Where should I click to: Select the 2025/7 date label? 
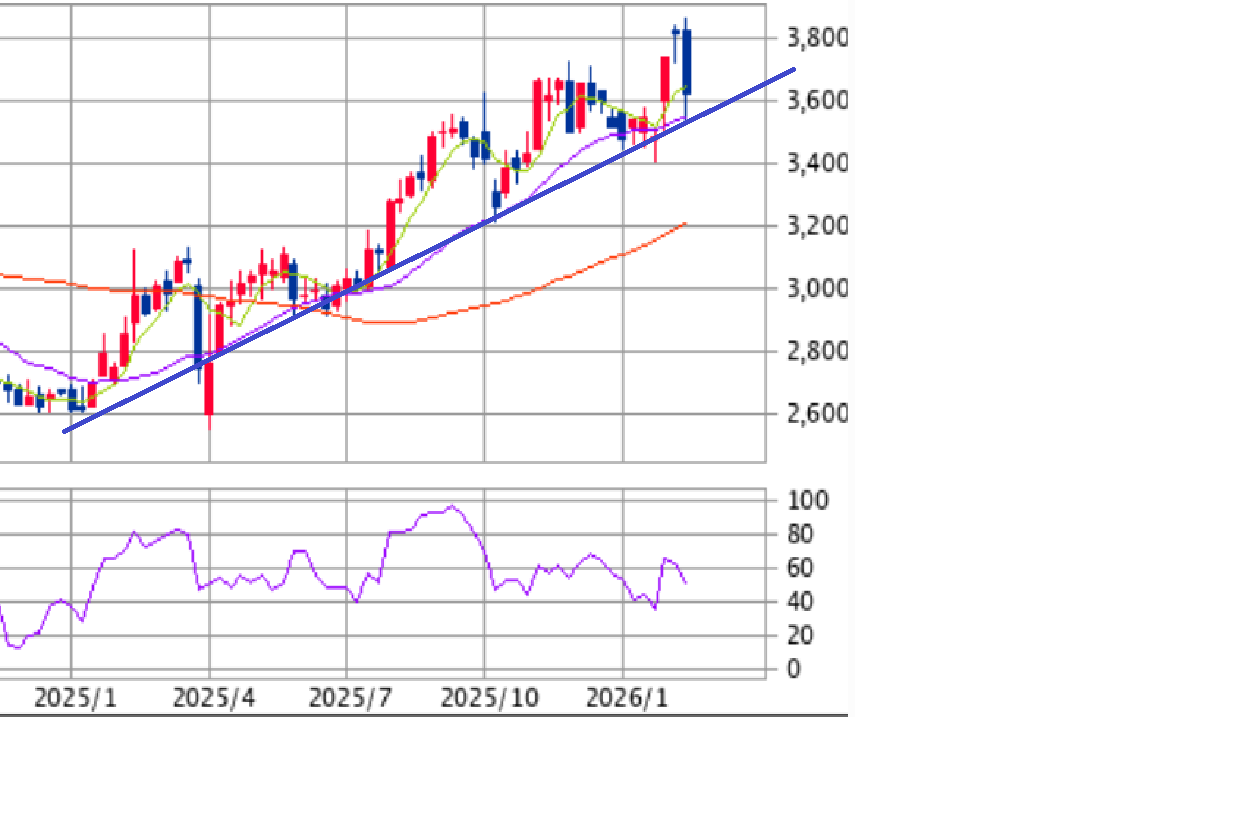(x=350, y=698)
